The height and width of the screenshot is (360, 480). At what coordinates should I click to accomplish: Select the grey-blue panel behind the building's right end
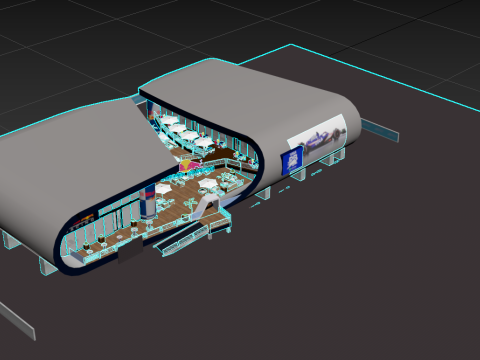(380, 130)
